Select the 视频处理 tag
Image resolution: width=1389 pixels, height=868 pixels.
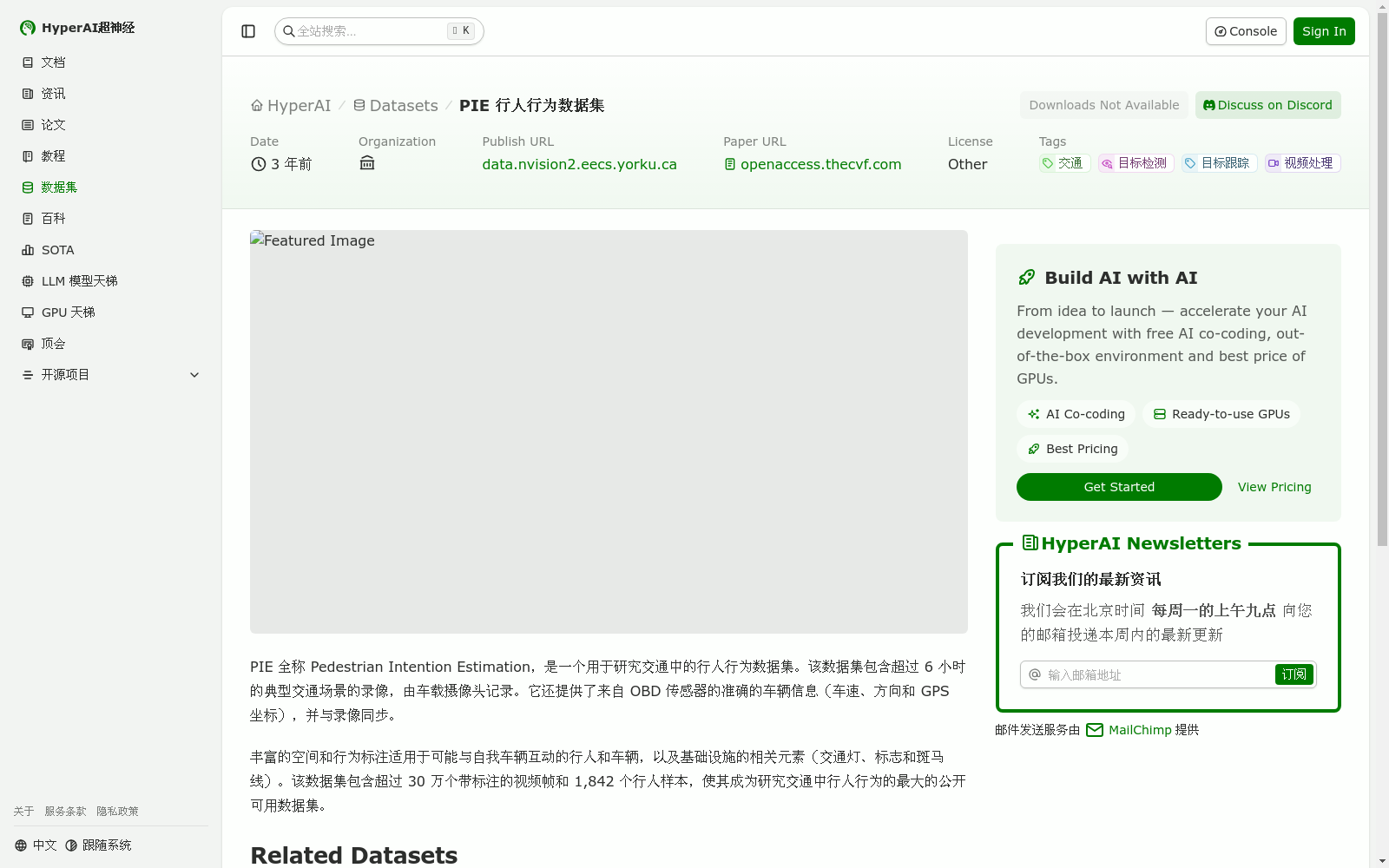click(1302, 163)
